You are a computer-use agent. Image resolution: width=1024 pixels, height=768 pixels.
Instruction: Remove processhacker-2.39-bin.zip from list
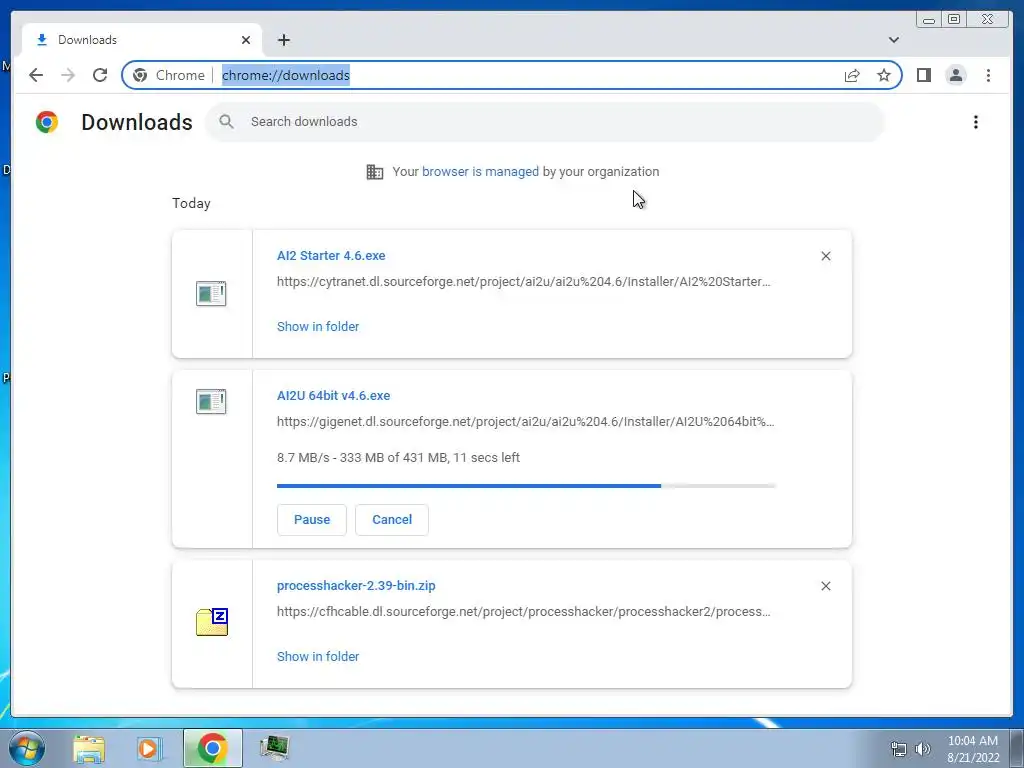coord(825,586)
